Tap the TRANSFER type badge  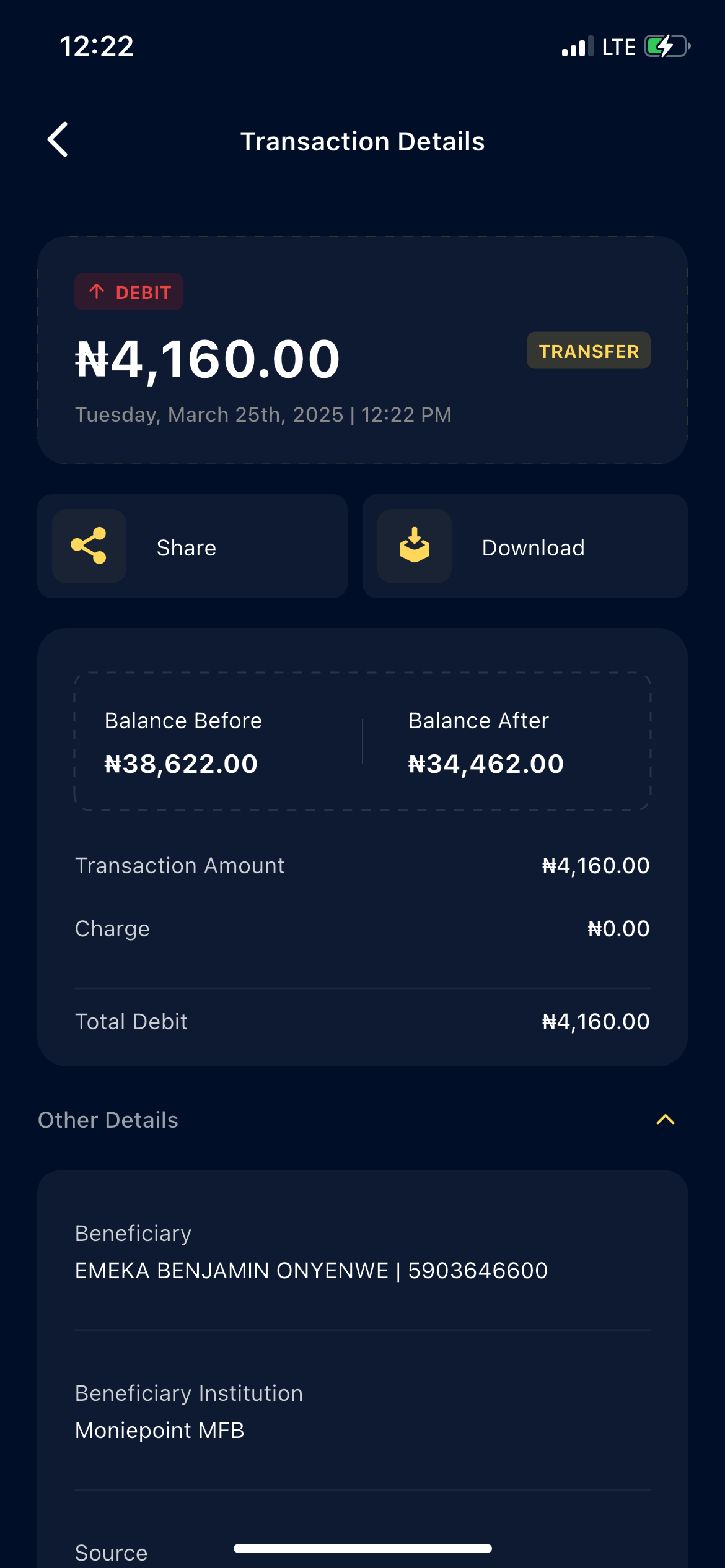pos(589,351)
